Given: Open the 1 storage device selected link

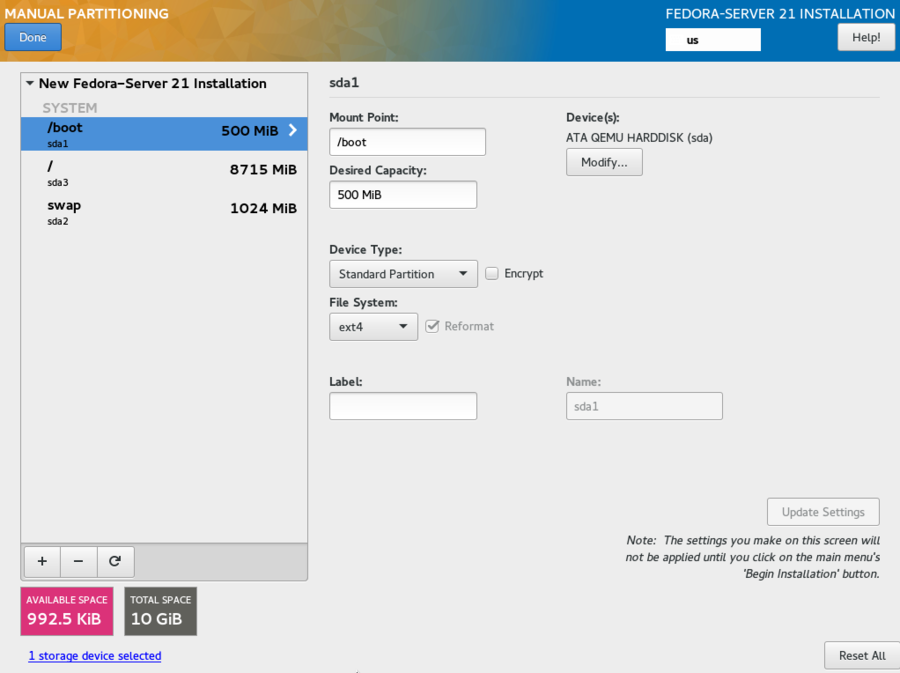Looking at the screenshot, I should coord(95,656).
